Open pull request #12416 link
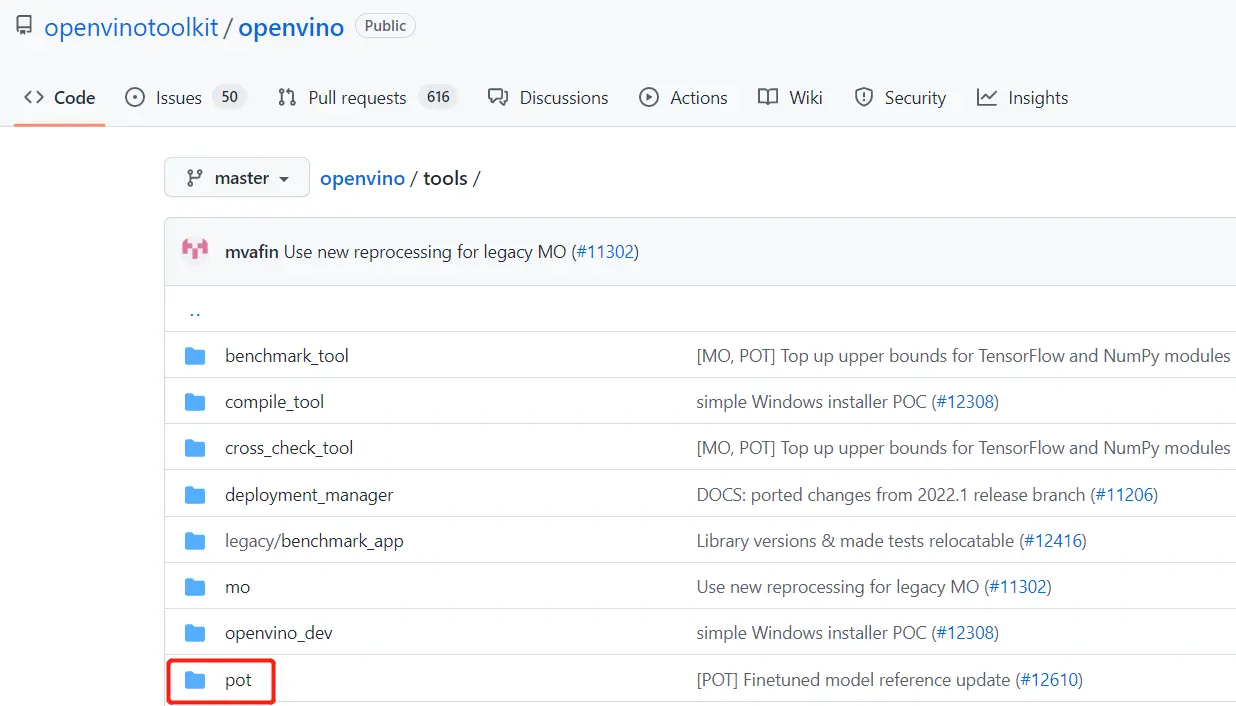Image resolution: width=1236 pixels, height=706 pixels. [x=1053, y=541]
